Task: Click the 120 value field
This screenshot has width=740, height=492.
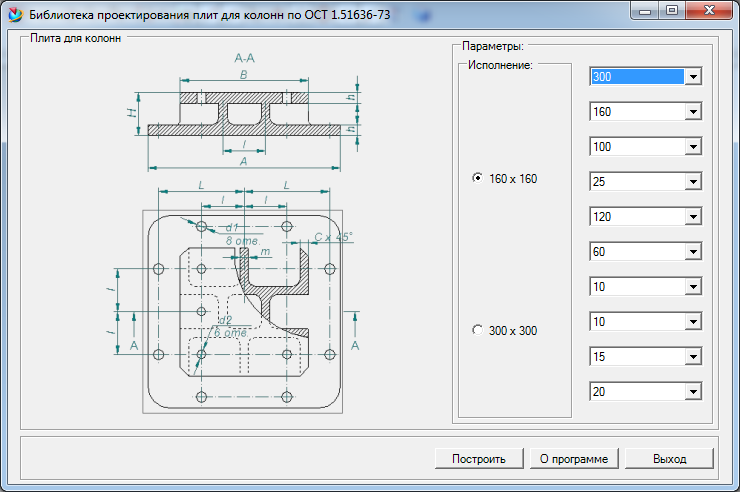Action: 638,217
